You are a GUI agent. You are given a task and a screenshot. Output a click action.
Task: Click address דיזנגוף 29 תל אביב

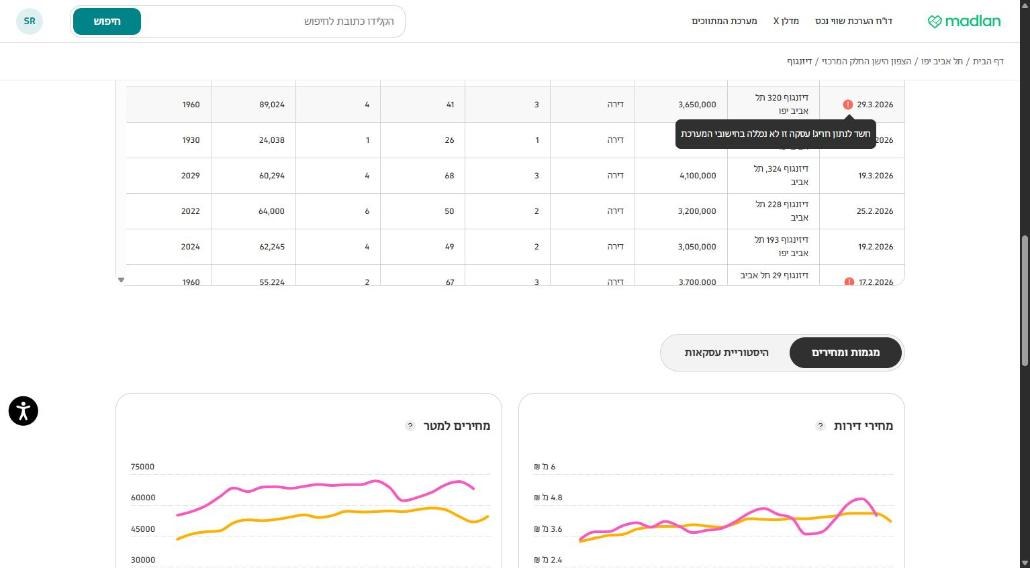[x=774, y=275]
